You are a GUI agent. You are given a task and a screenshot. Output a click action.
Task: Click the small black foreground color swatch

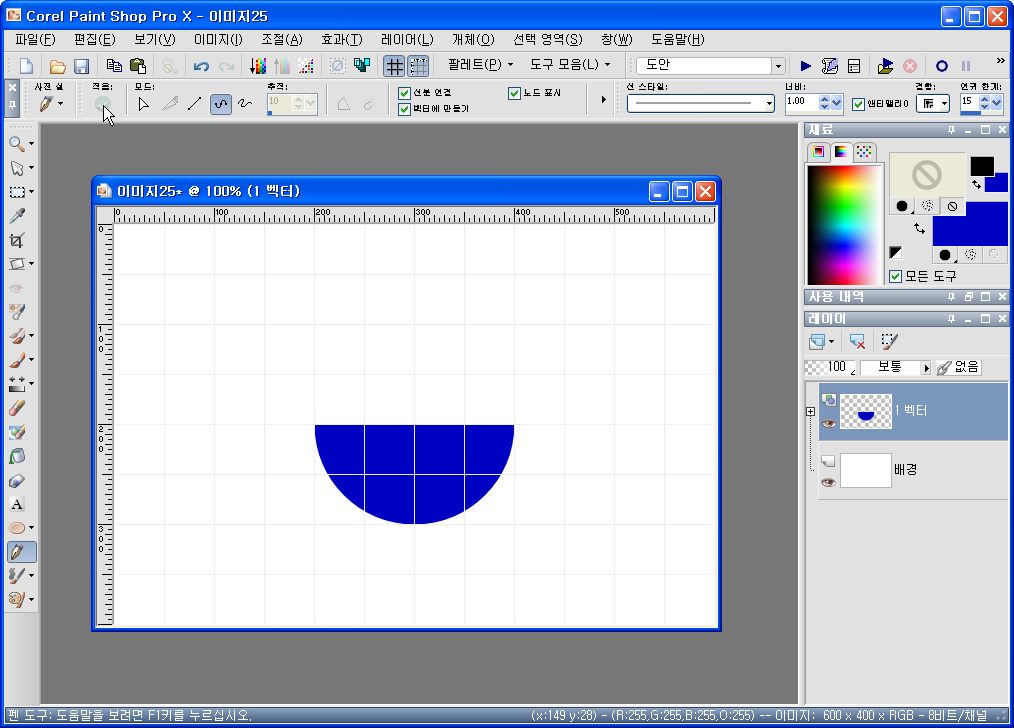(982, 166)
